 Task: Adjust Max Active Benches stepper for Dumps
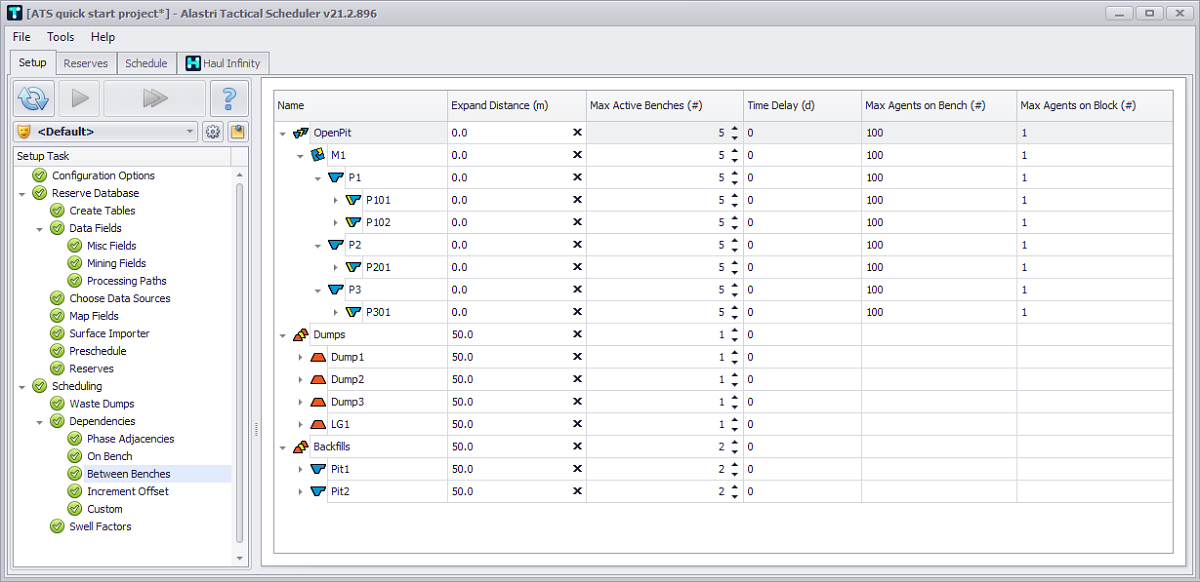(735, 334)
